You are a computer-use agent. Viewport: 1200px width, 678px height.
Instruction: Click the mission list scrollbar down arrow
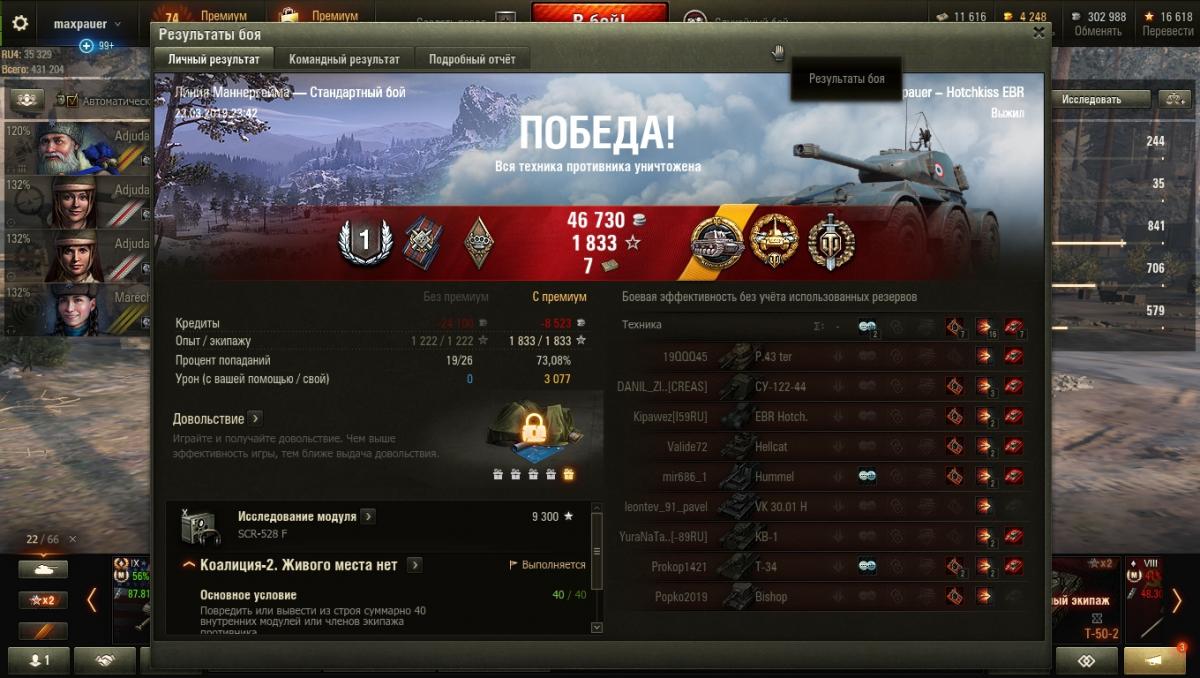pos(597,627)
